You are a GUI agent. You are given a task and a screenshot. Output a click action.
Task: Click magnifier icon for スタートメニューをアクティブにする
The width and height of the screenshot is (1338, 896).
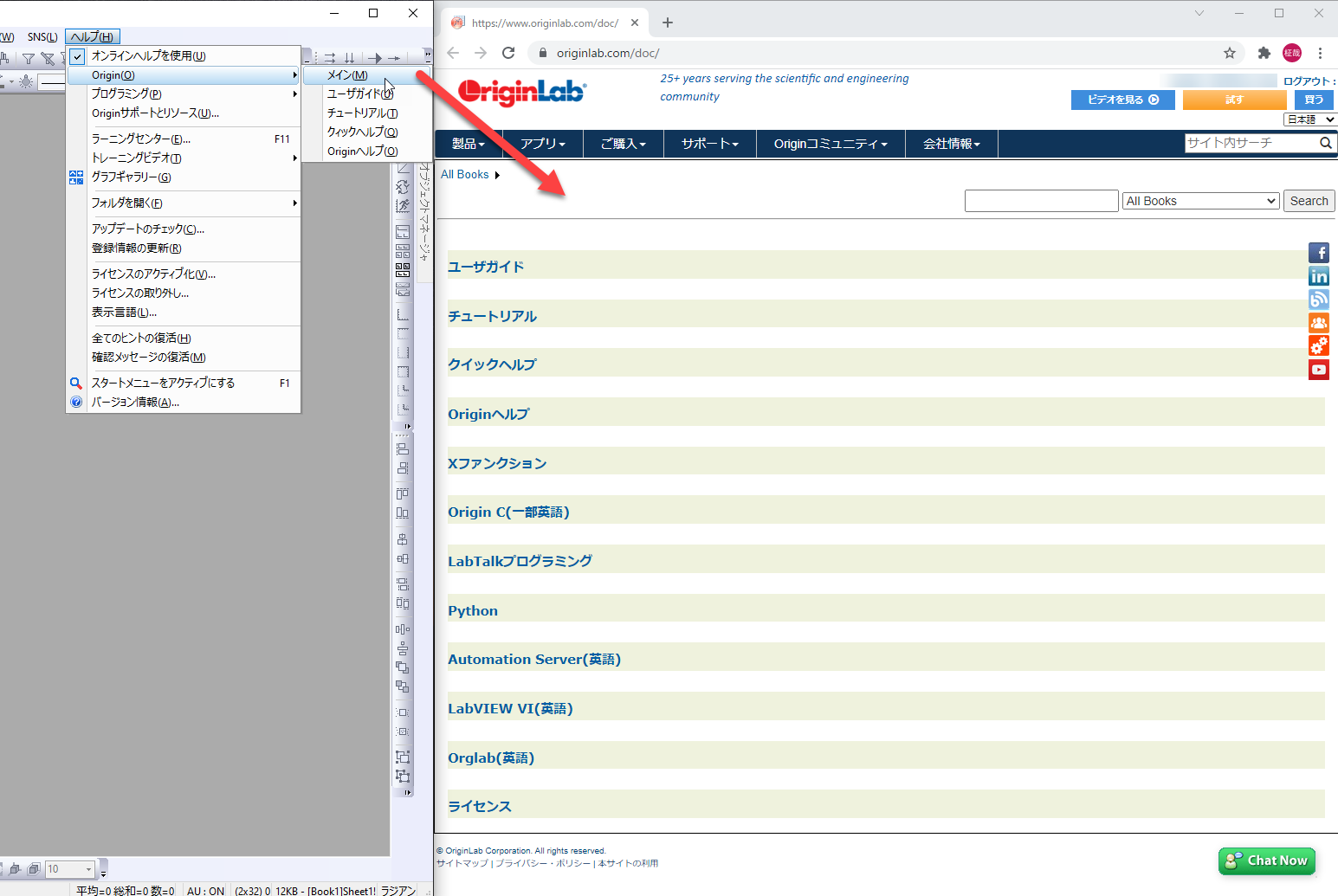[76, 384]
